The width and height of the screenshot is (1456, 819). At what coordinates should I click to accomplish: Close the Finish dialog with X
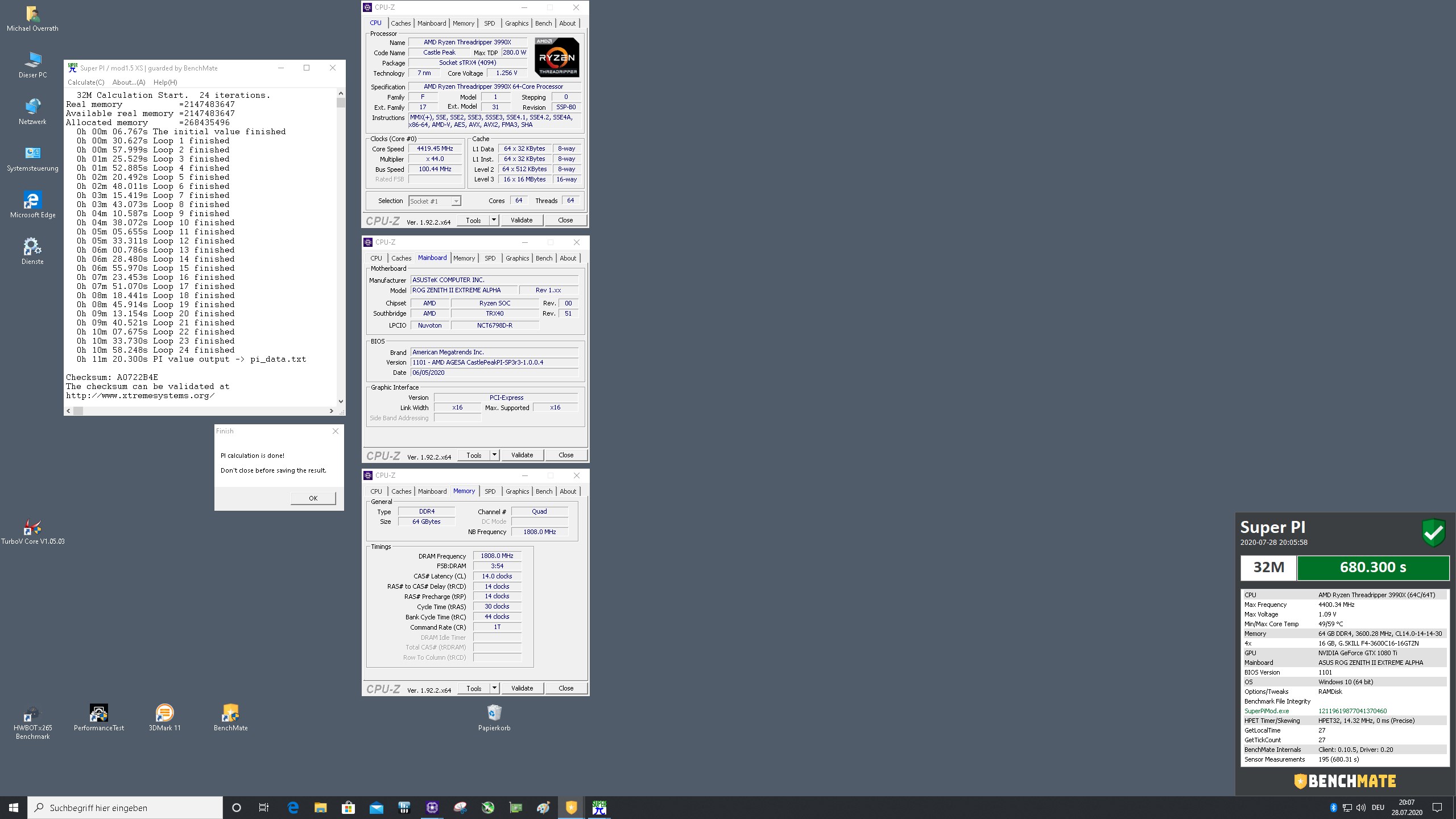coord(336,431)
